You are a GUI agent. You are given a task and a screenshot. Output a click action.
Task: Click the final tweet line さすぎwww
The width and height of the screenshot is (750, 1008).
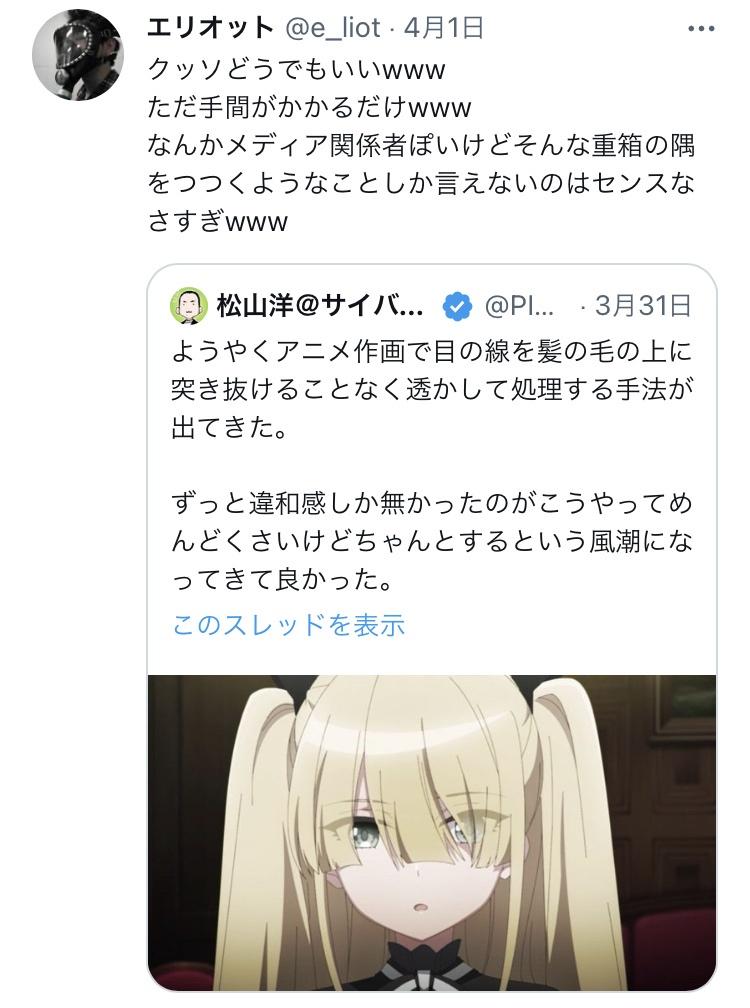point(217,222)
